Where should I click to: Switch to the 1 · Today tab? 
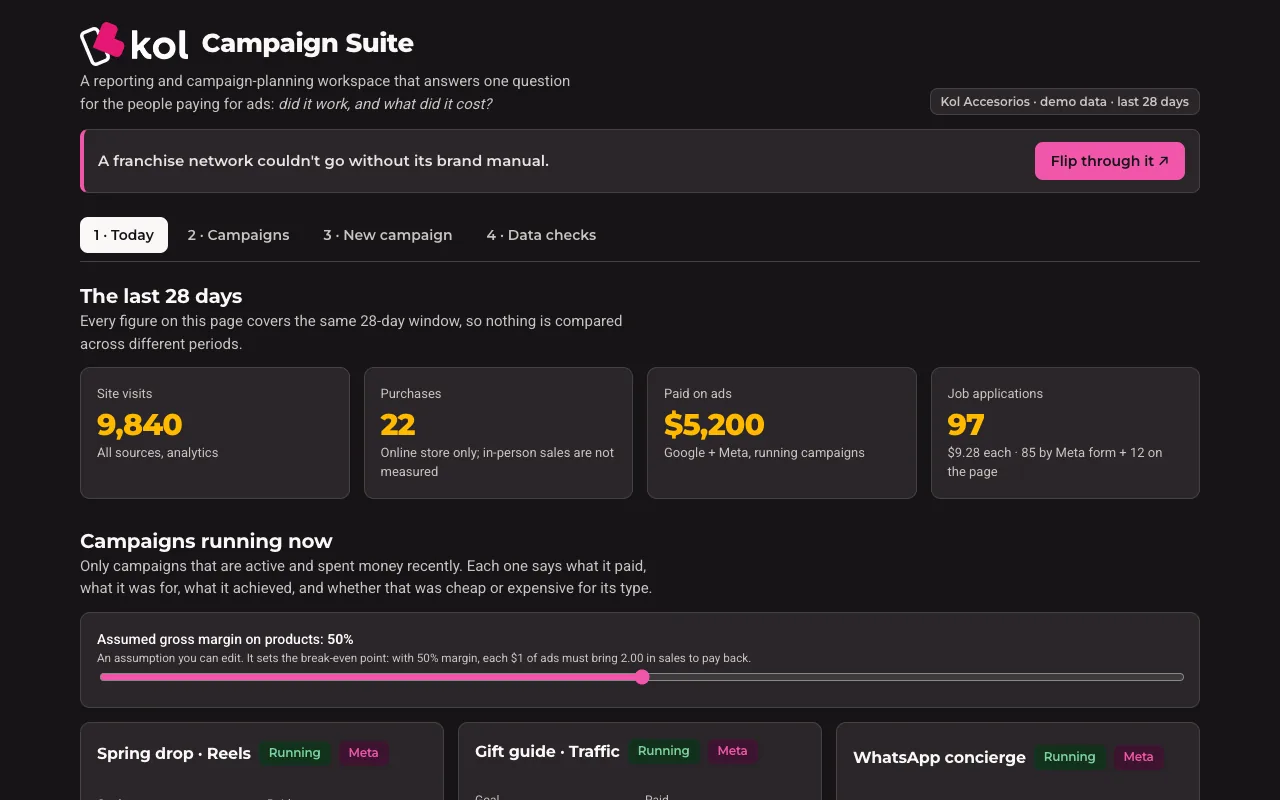(x=124, y=235)
